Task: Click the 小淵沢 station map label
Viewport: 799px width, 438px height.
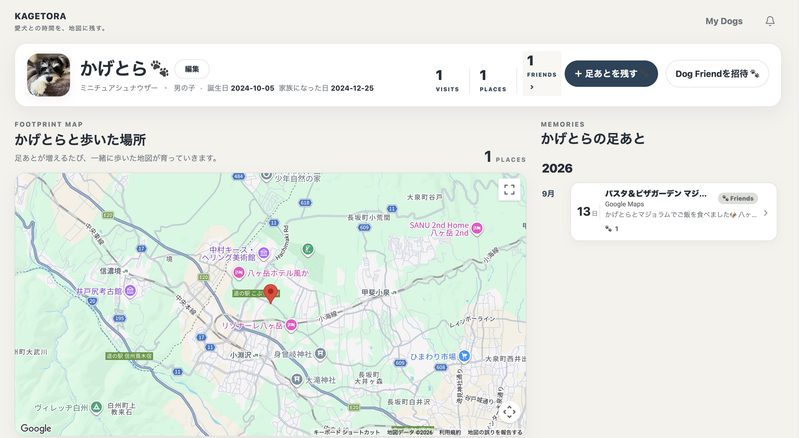Action: tap(241, 355)
